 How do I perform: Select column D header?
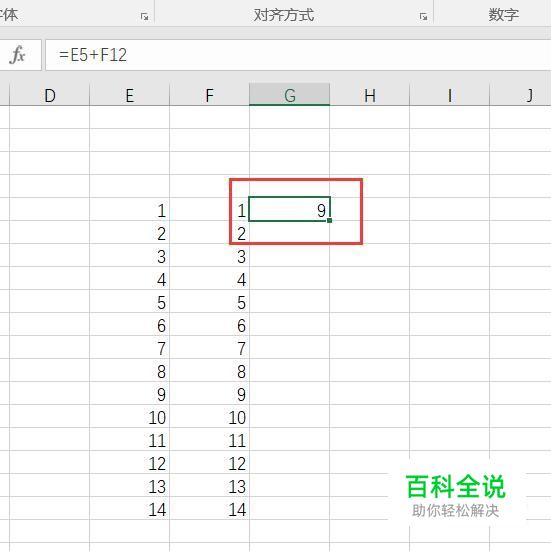click(x=50, y=95)
